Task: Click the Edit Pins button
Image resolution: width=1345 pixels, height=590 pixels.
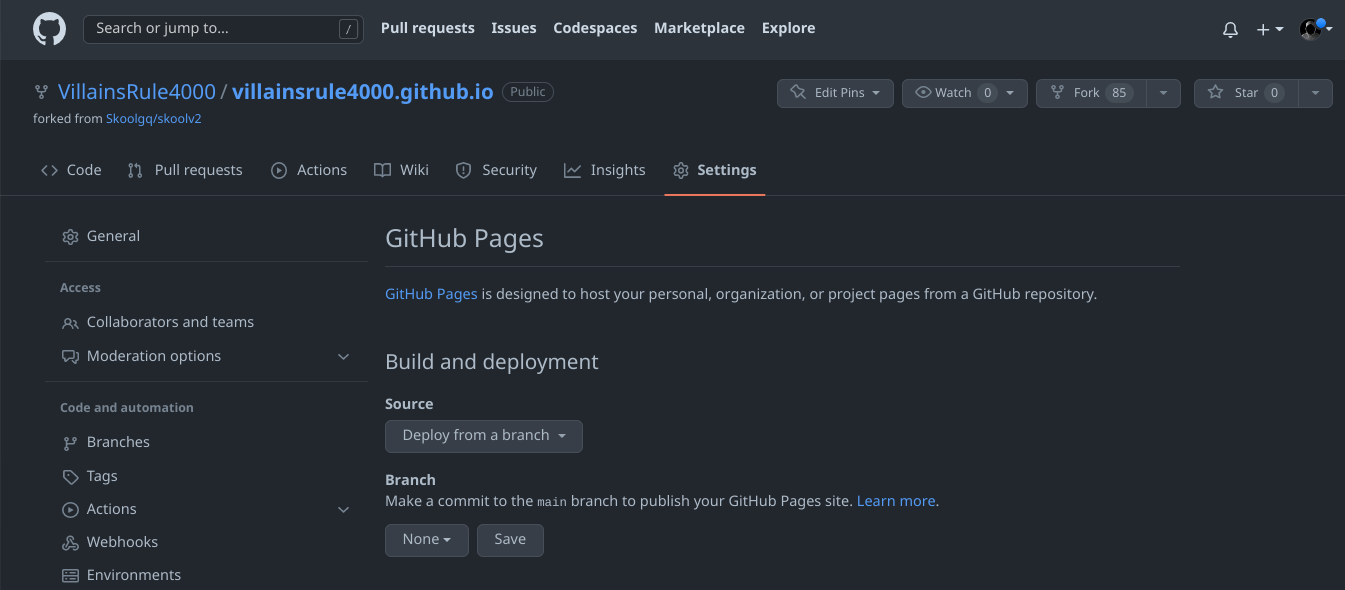Action: (x=835, y=93)
